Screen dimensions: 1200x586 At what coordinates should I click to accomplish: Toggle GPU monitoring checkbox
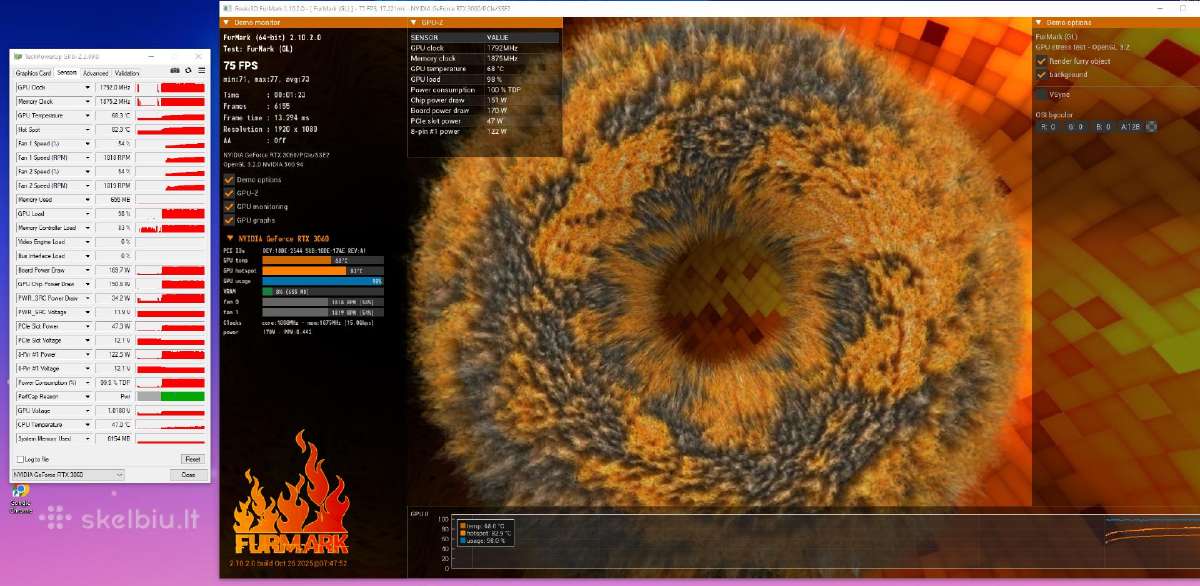[229, 206]
